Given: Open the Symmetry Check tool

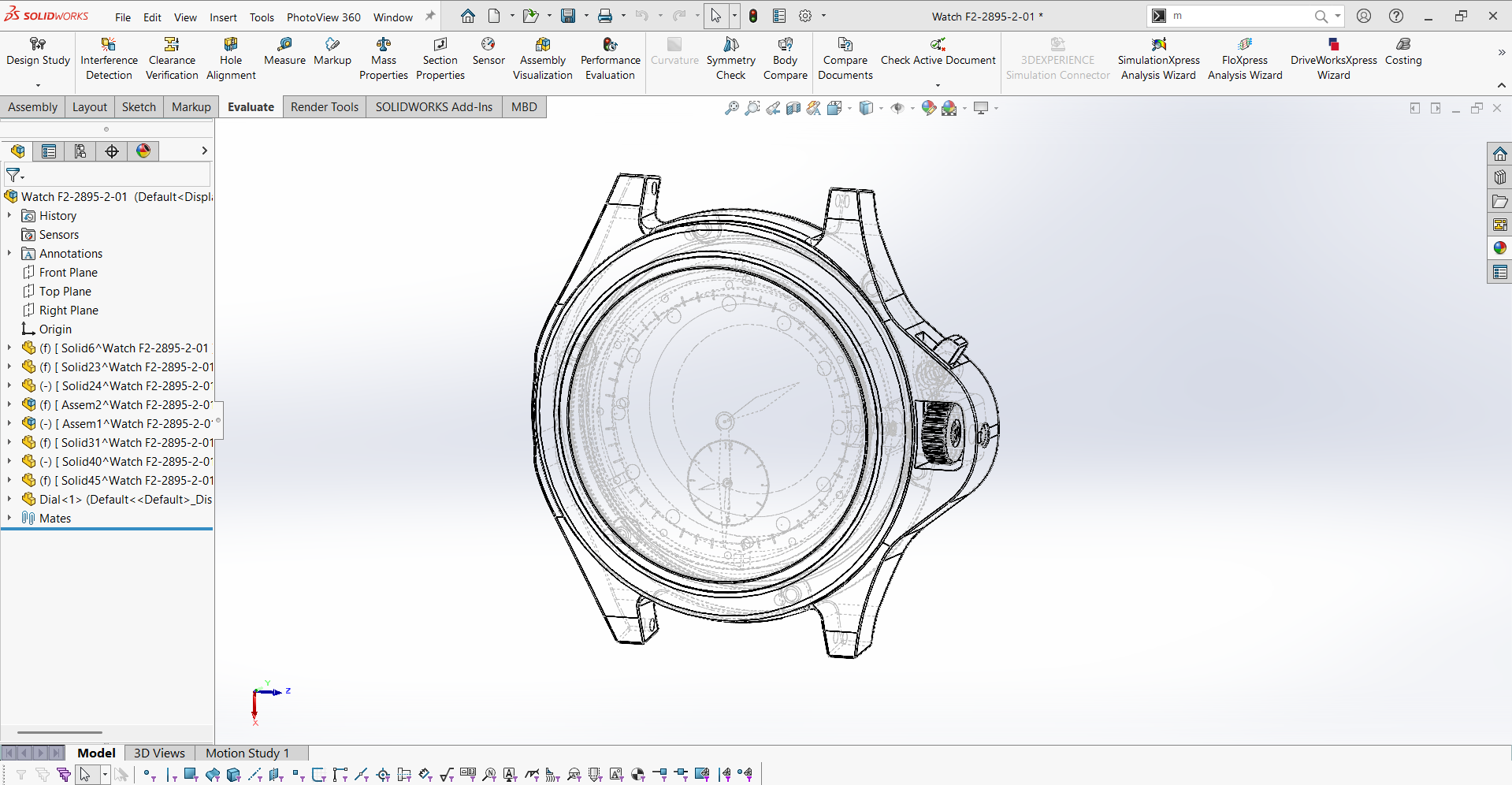Looking at the screenshot, I should tap(730, 59).
